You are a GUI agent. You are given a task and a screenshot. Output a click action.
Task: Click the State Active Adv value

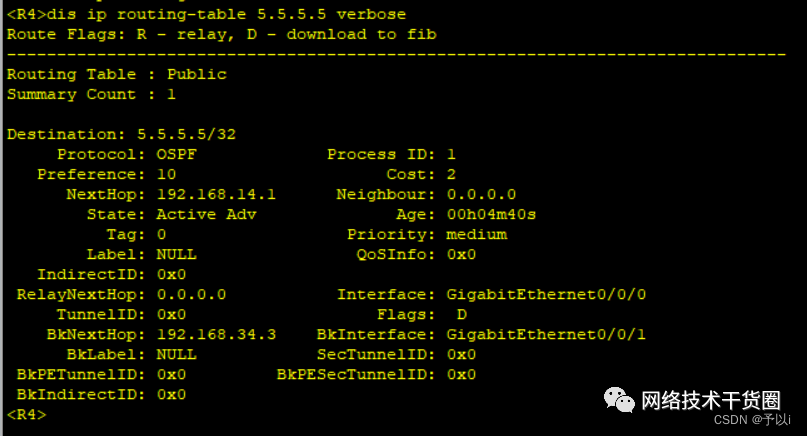point(206,214)
